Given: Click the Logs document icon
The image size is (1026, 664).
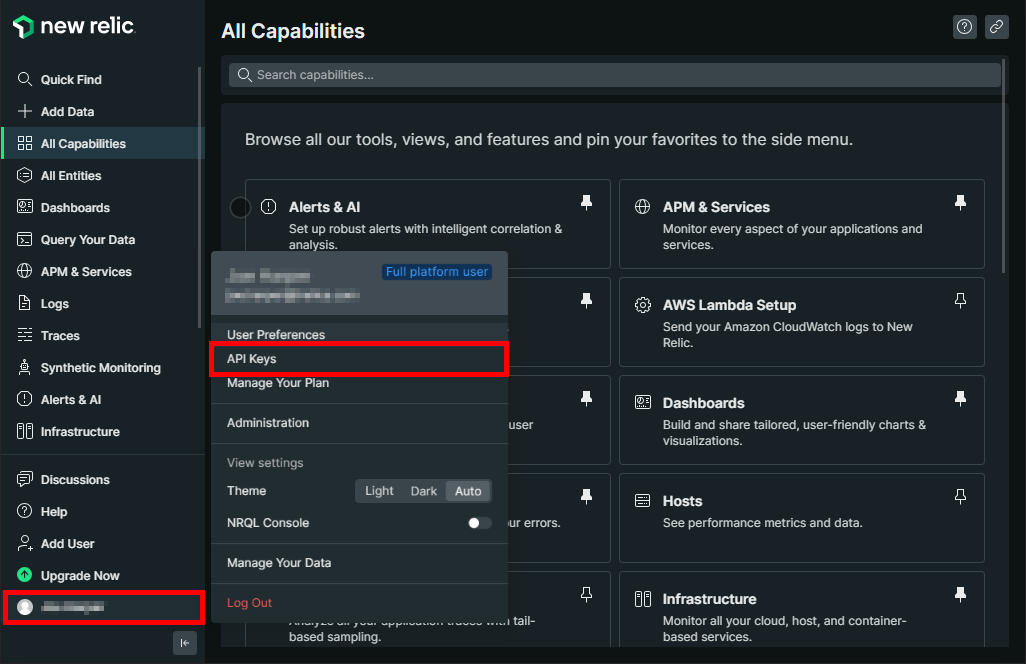Looking at the screenshot, I should point(25,303).
